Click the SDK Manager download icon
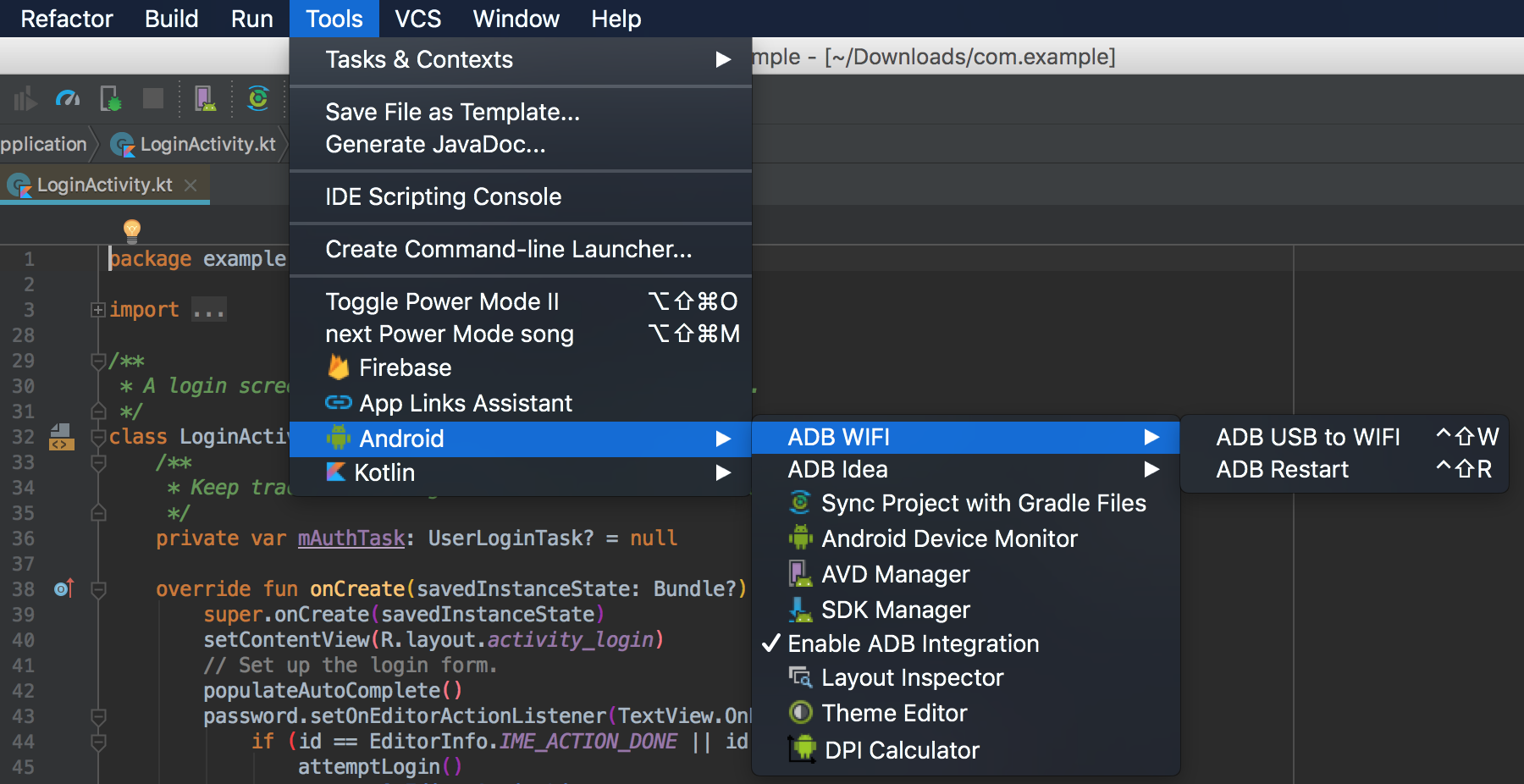The image size is (1524, 784). pos(800,610)
